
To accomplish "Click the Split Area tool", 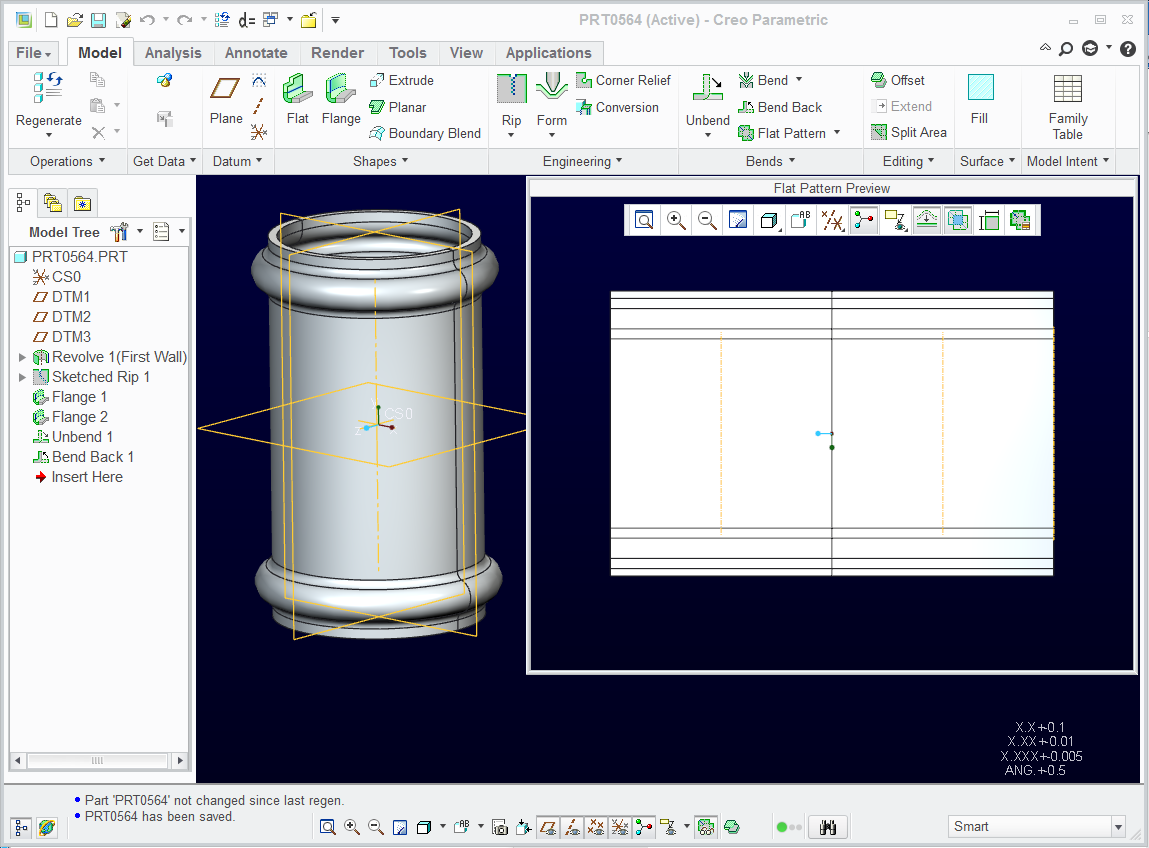I will point(909,132).
